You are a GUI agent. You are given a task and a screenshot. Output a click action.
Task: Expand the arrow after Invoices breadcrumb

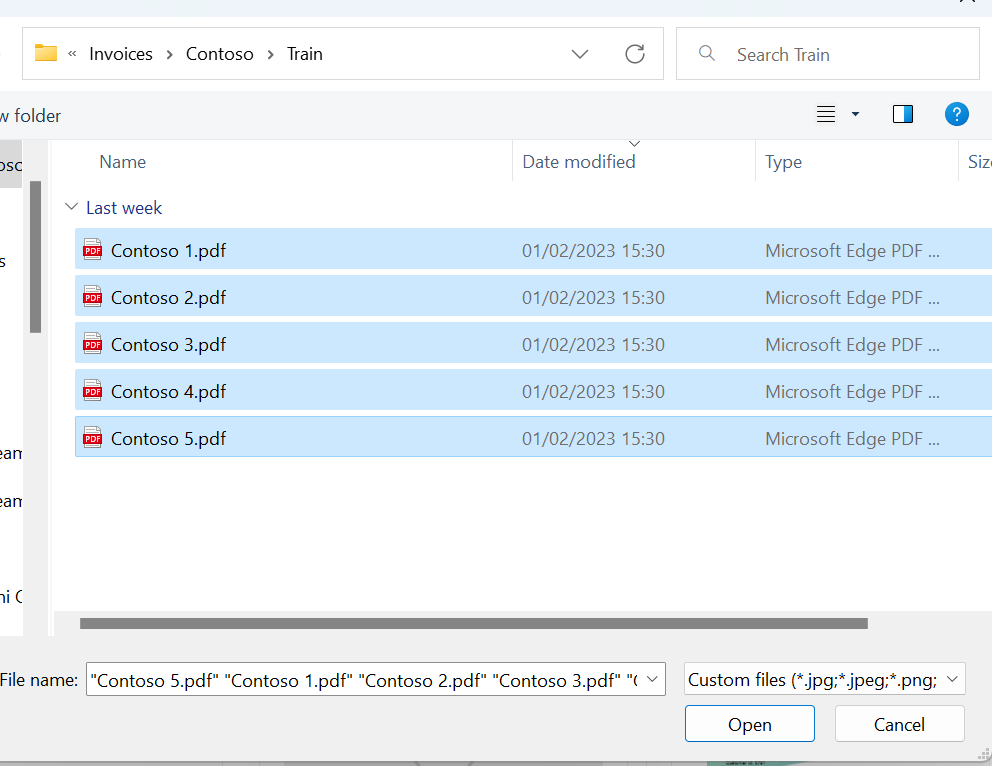(x=170, y=54)
